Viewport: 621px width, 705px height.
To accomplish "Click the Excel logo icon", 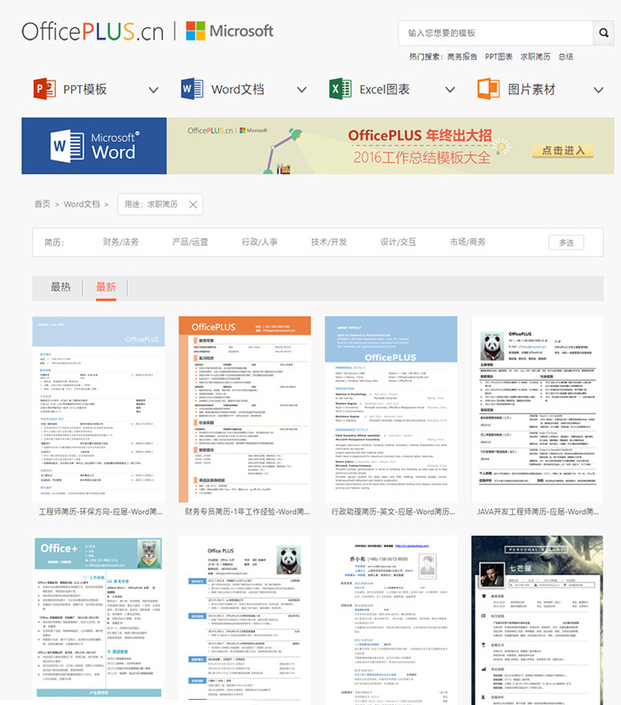I will pos(340,89).
